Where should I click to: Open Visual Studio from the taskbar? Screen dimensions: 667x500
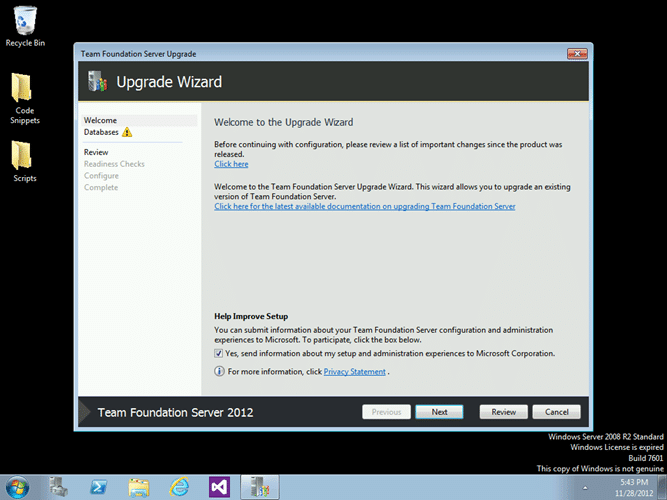pos(219,487)
